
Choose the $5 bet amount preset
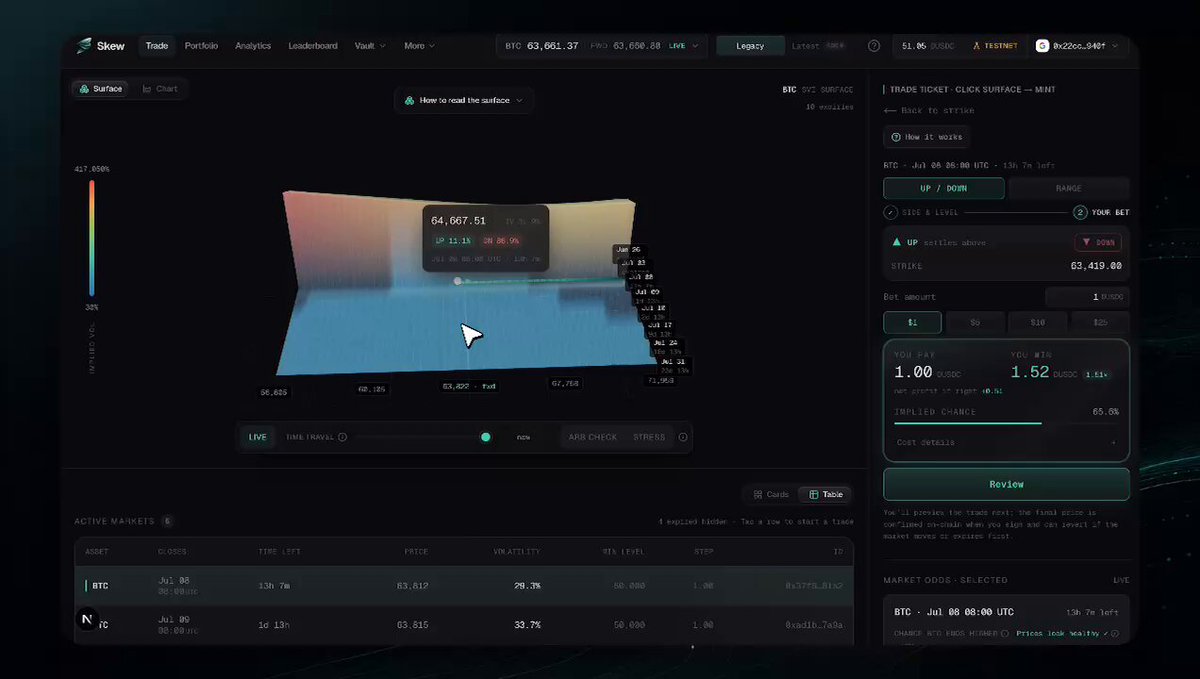click(975, 322)
